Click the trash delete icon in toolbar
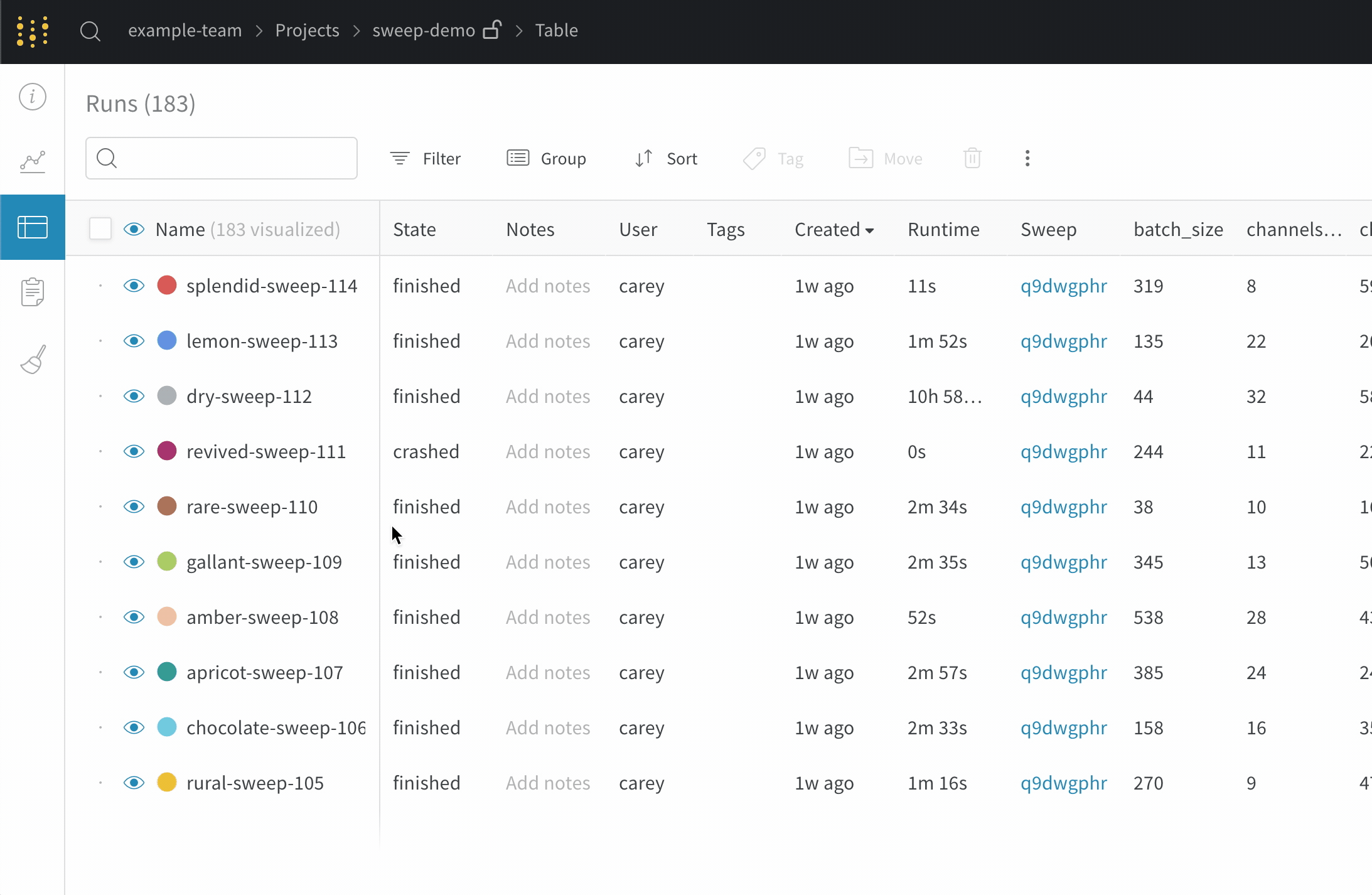 pos(972,158)
